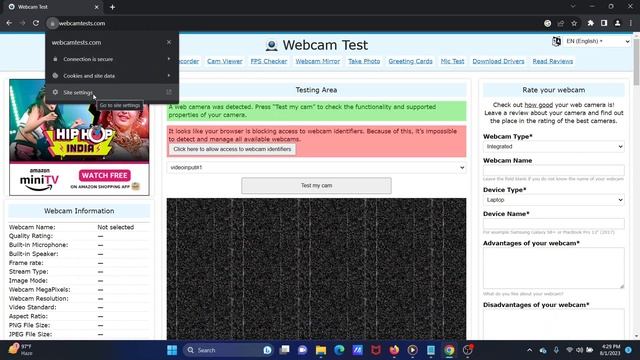Click the microphone tray icon
This screenshot has width=640, height=360.
556,350
